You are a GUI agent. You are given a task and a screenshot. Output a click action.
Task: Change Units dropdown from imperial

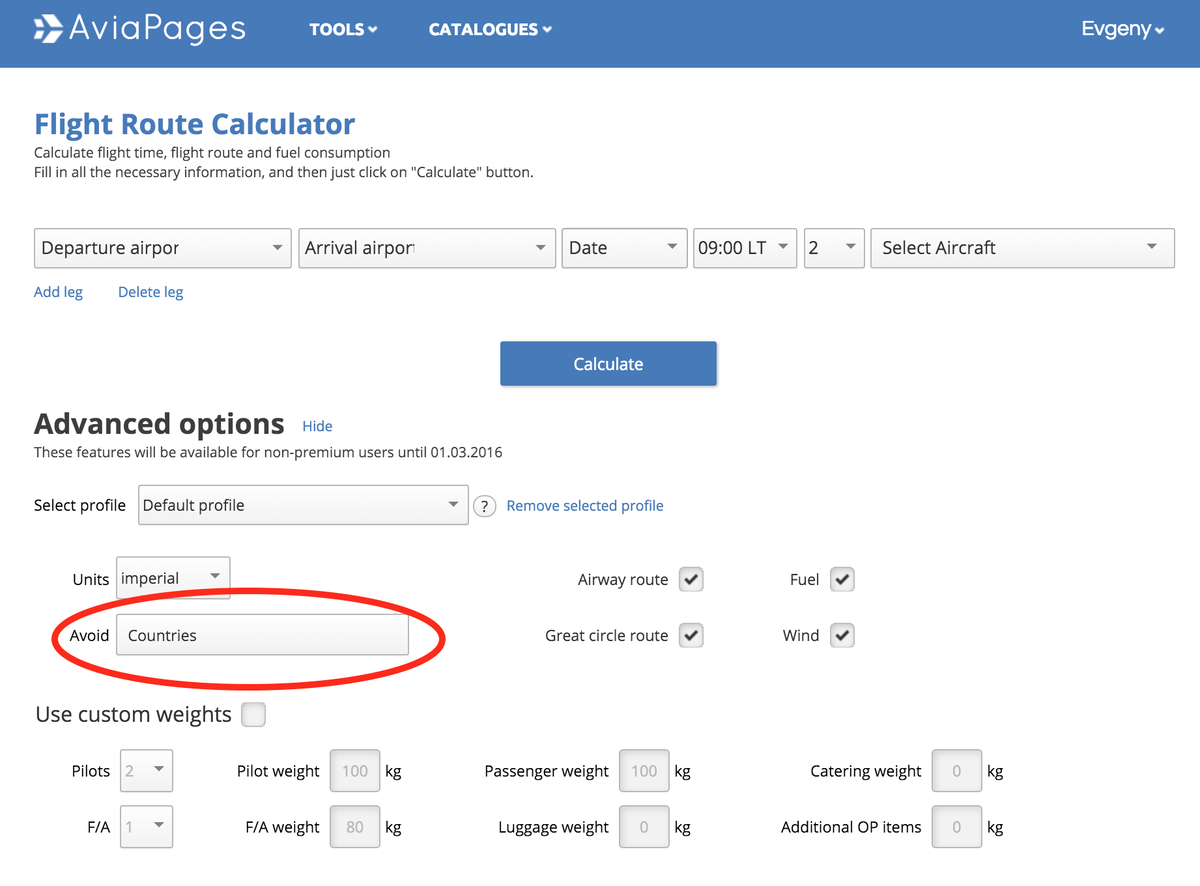tap(173, 578)
